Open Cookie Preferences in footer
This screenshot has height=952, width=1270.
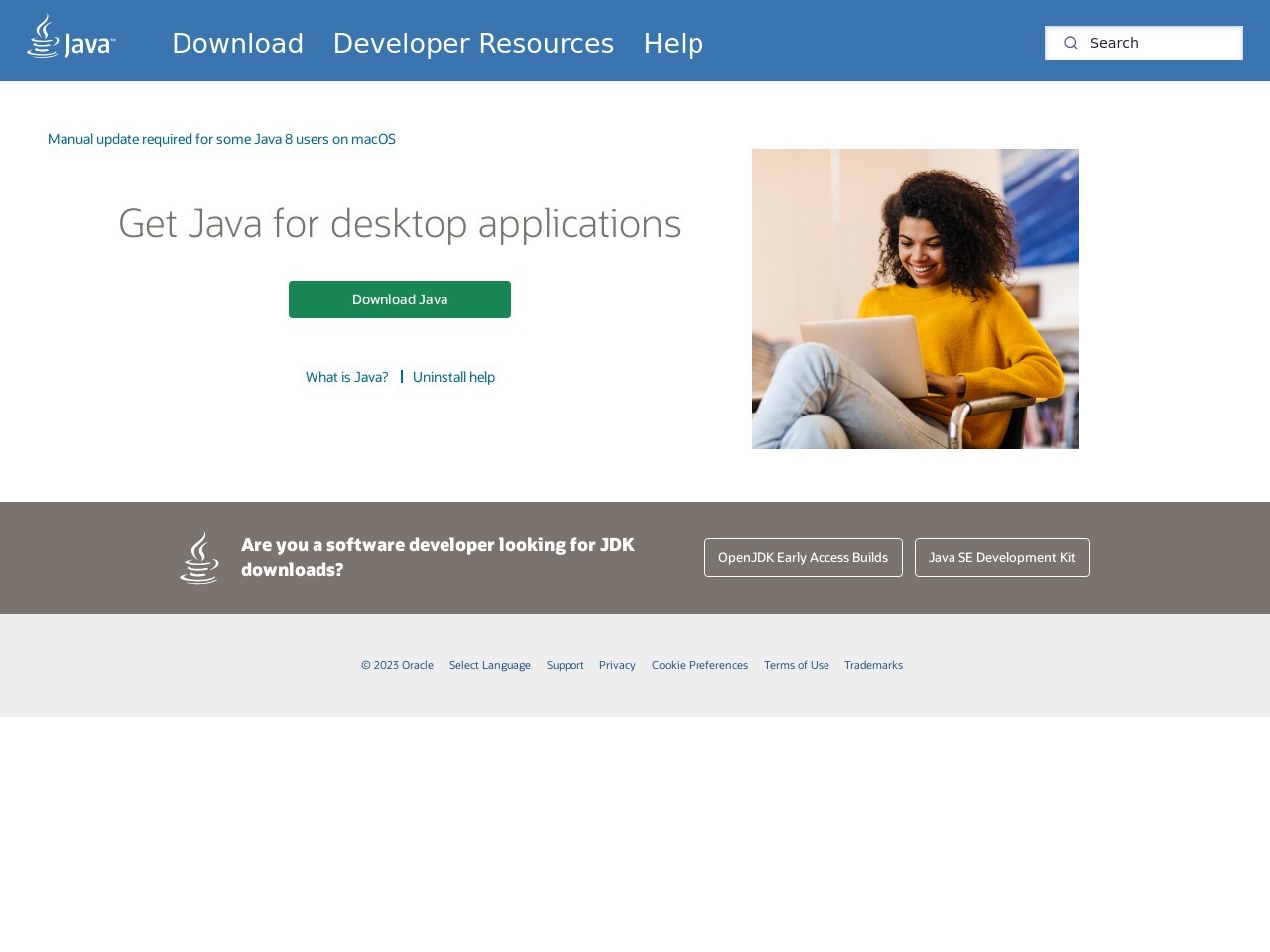click(x=699, y=665)
